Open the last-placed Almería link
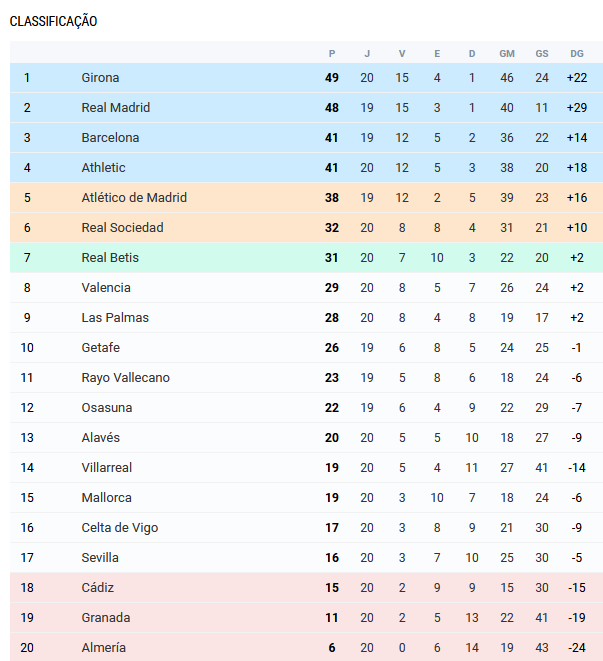Screen dimensions: 603x661 [x=103, y=648]
